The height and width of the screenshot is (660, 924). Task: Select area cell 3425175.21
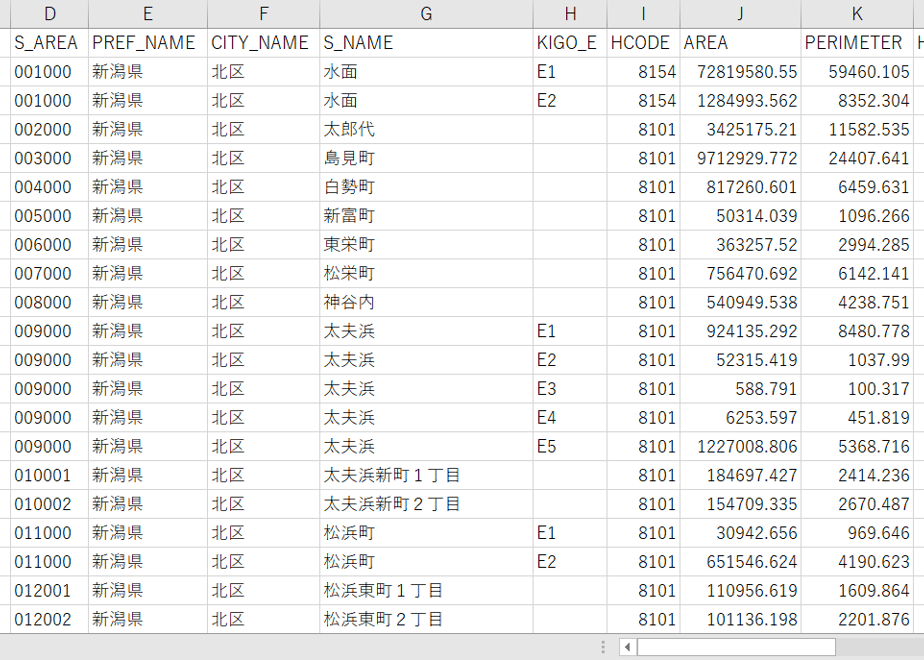tap(740, 130)
